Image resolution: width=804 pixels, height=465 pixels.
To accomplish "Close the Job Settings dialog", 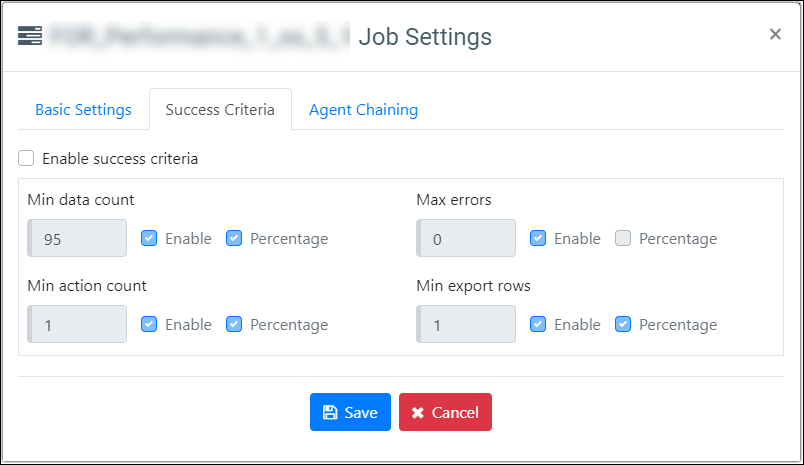I will tap(775, 34).
